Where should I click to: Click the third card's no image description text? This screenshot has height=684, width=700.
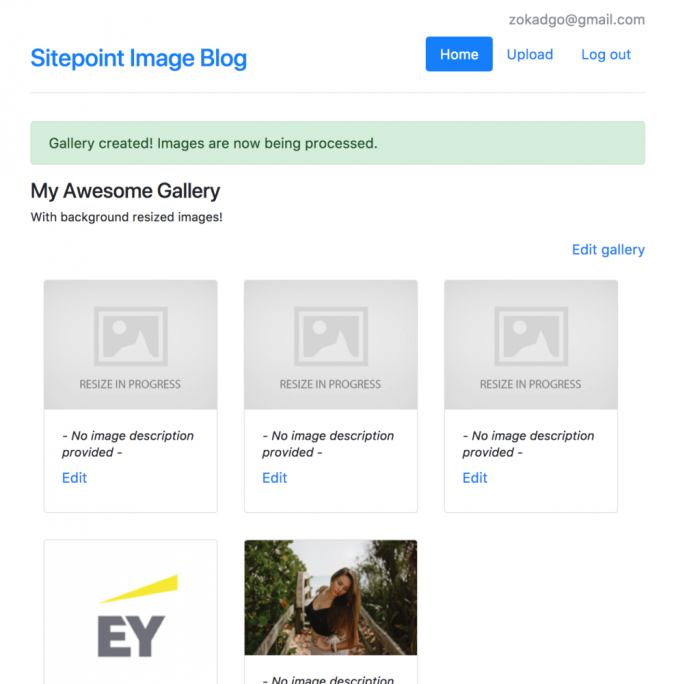click(528, 444)
